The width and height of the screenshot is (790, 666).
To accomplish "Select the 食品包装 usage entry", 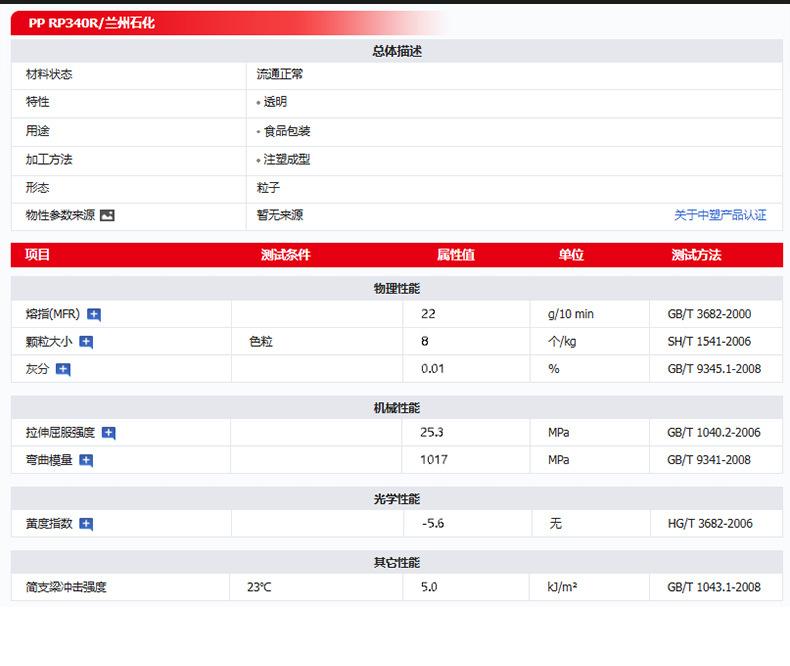I will click(x=286, y=131).
